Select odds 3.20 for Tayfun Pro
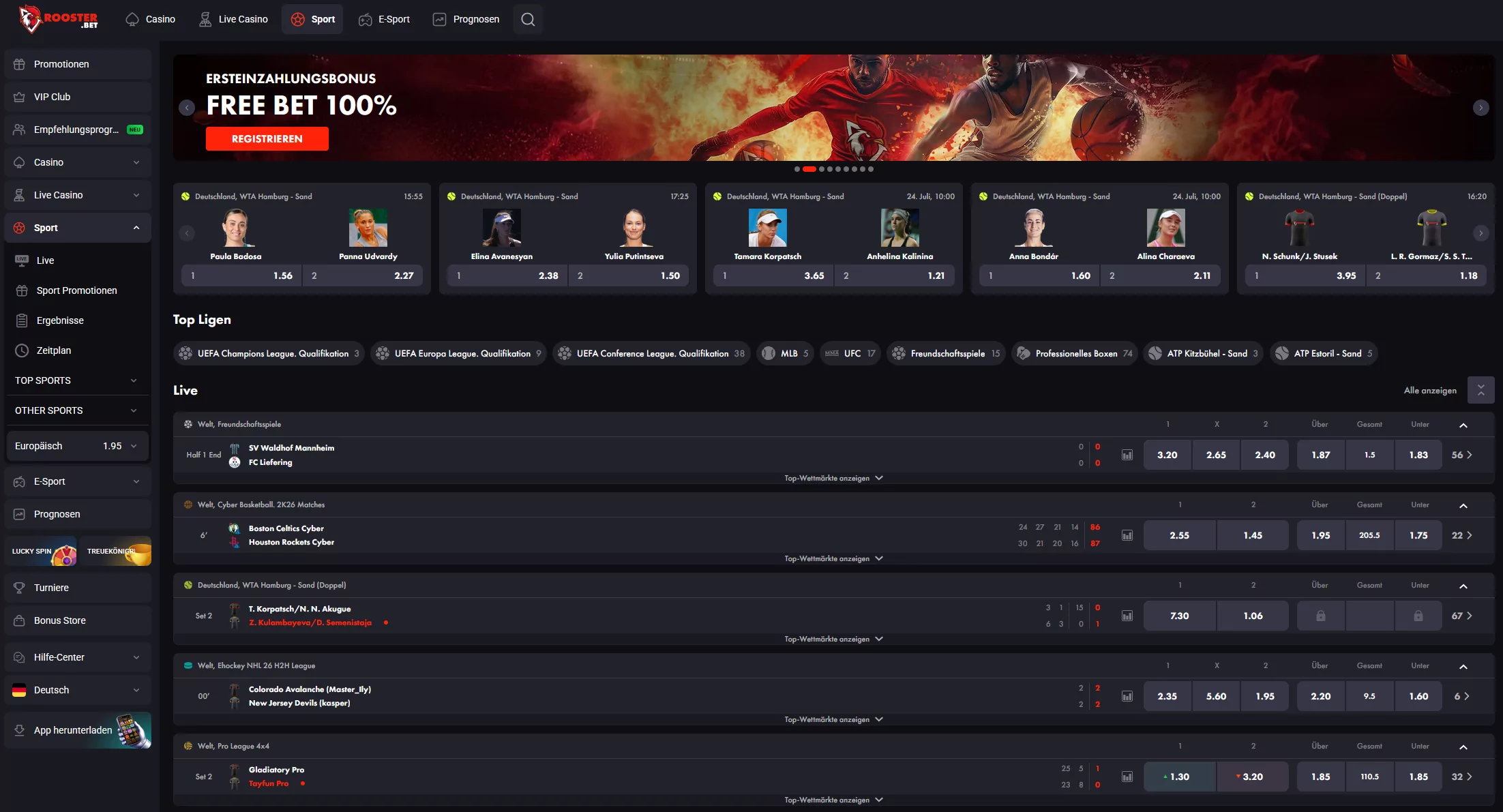Image resolution: width=1503 pixels, height=812 pixels. click(x=1253, y=777)
